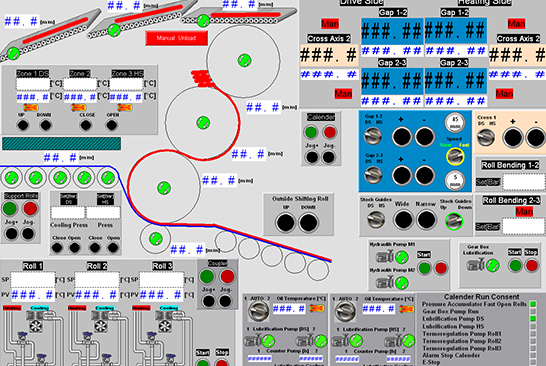Toggle the Stock Guides Up/Down selector switch
The width and height of the screenshot is (546, 366).
point(454,221)
